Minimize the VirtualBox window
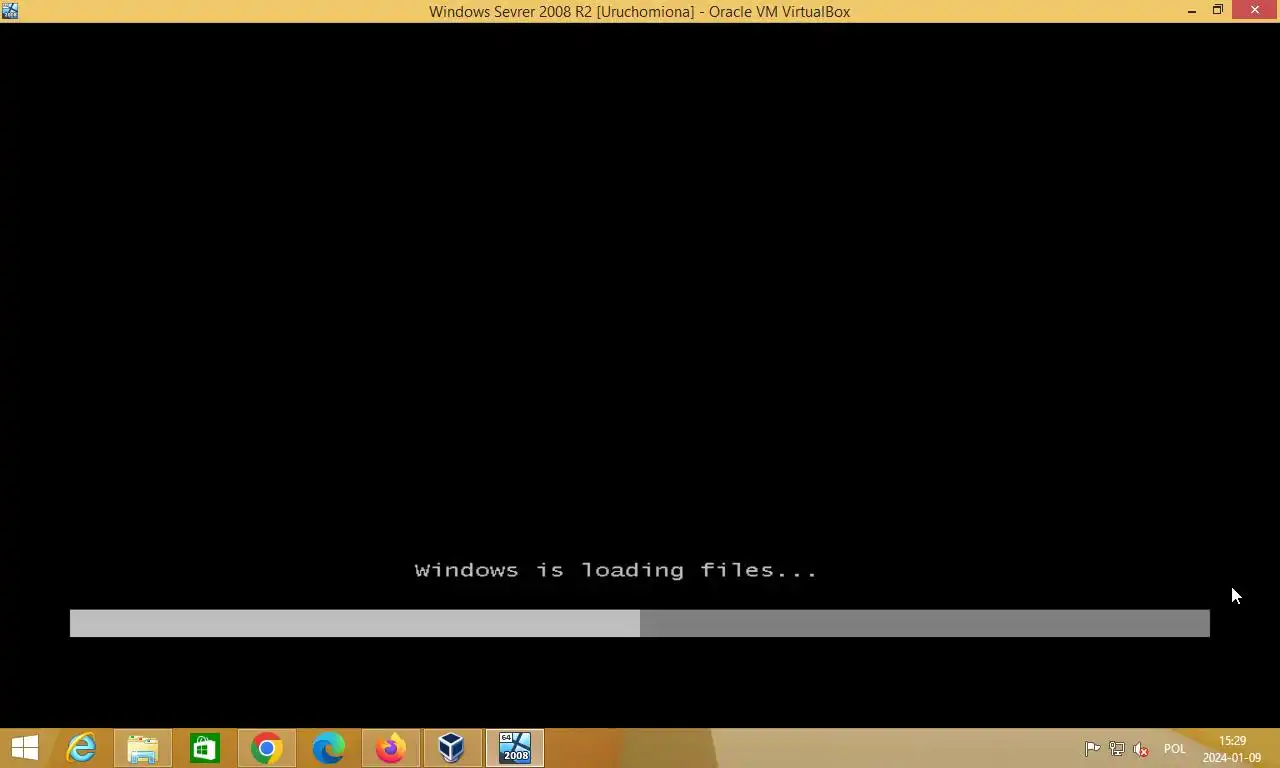This screenshot has width=1280, height=768. pos(1192,11)
